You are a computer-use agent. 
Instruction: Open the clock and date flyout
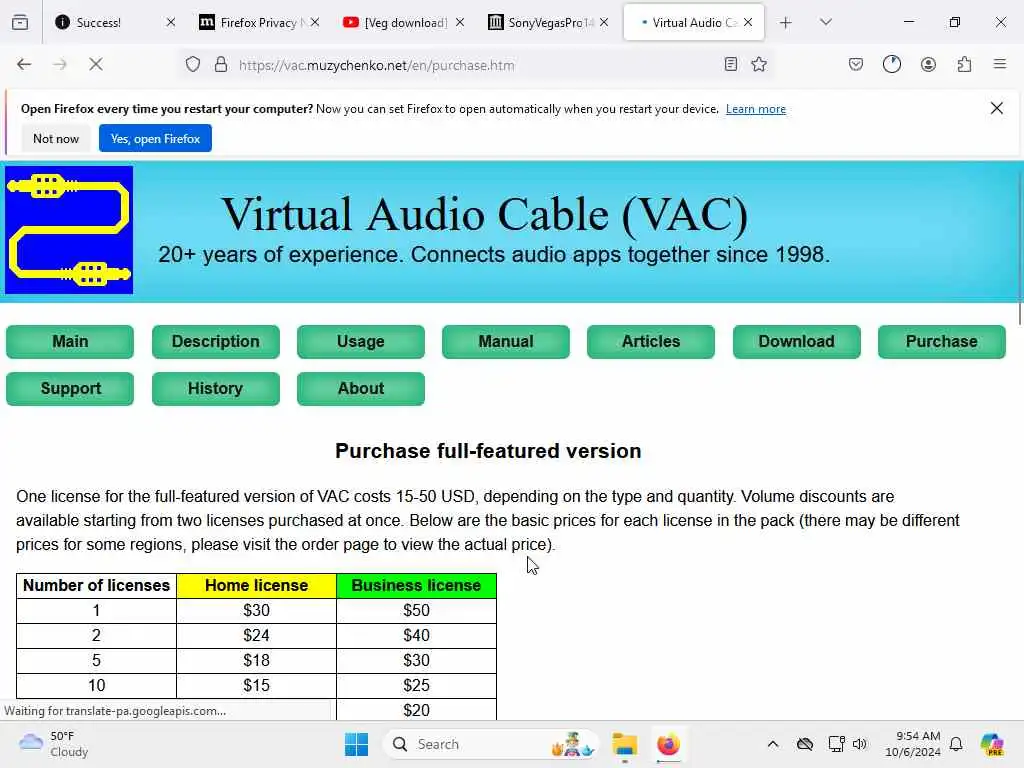click(913, 744)
